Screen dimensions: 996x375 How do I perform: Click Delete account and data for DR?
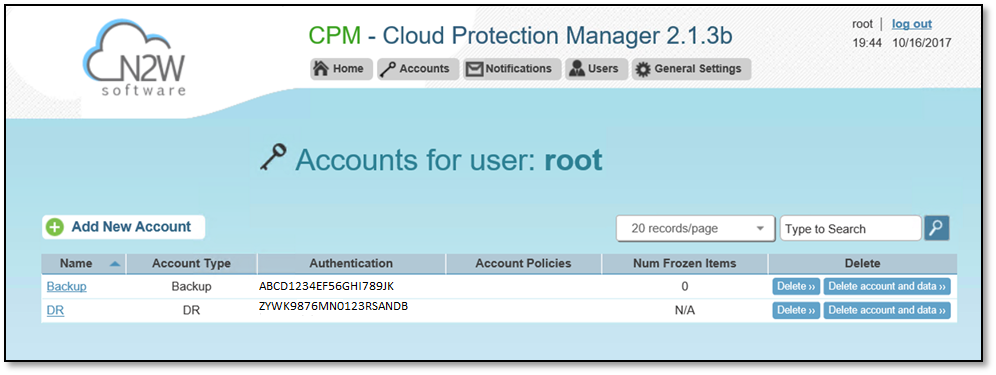click(887, 311)
